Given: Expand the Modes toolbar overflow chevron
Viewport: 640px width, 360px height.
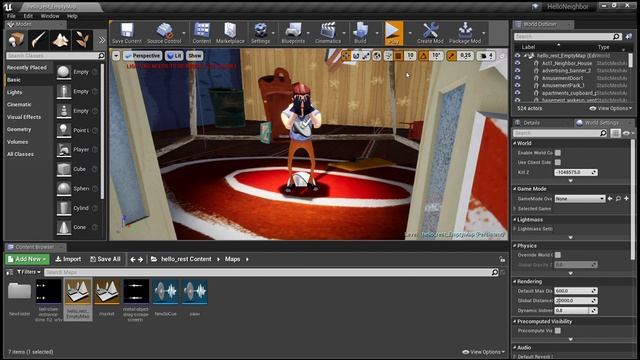Looking at the screenshot, I should tap(101, 40).
